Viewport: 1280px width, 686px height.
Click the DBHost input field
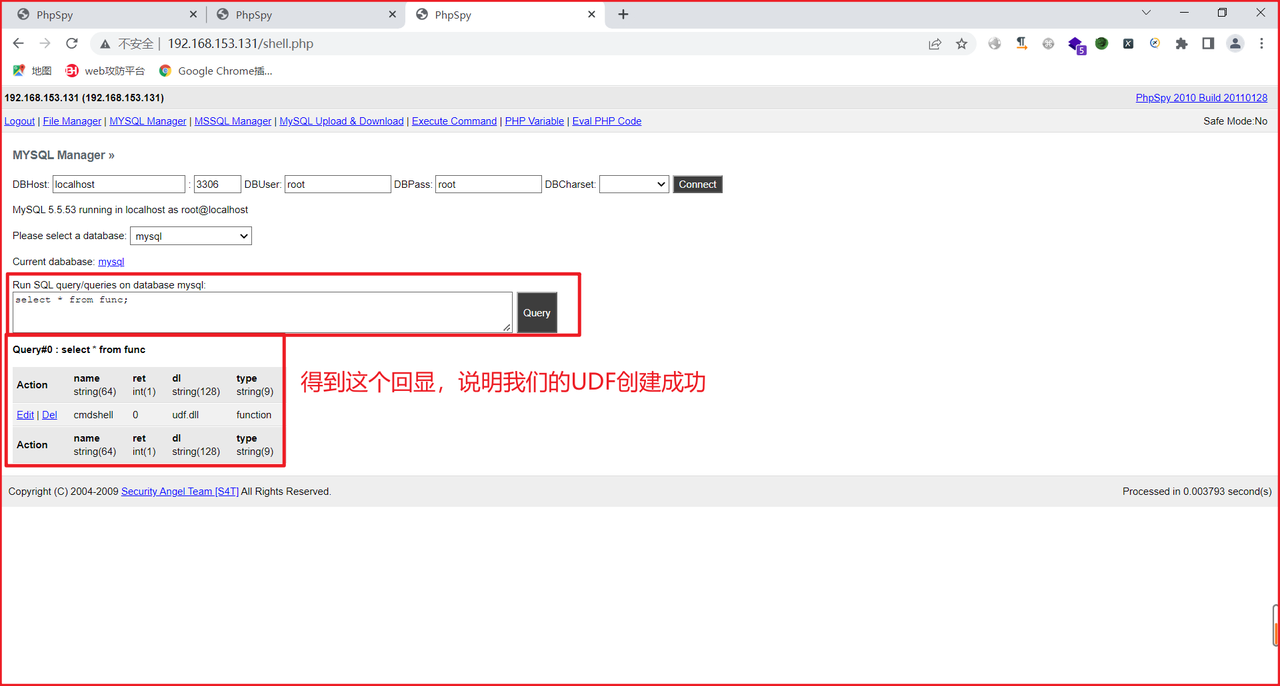pos(119,184)
